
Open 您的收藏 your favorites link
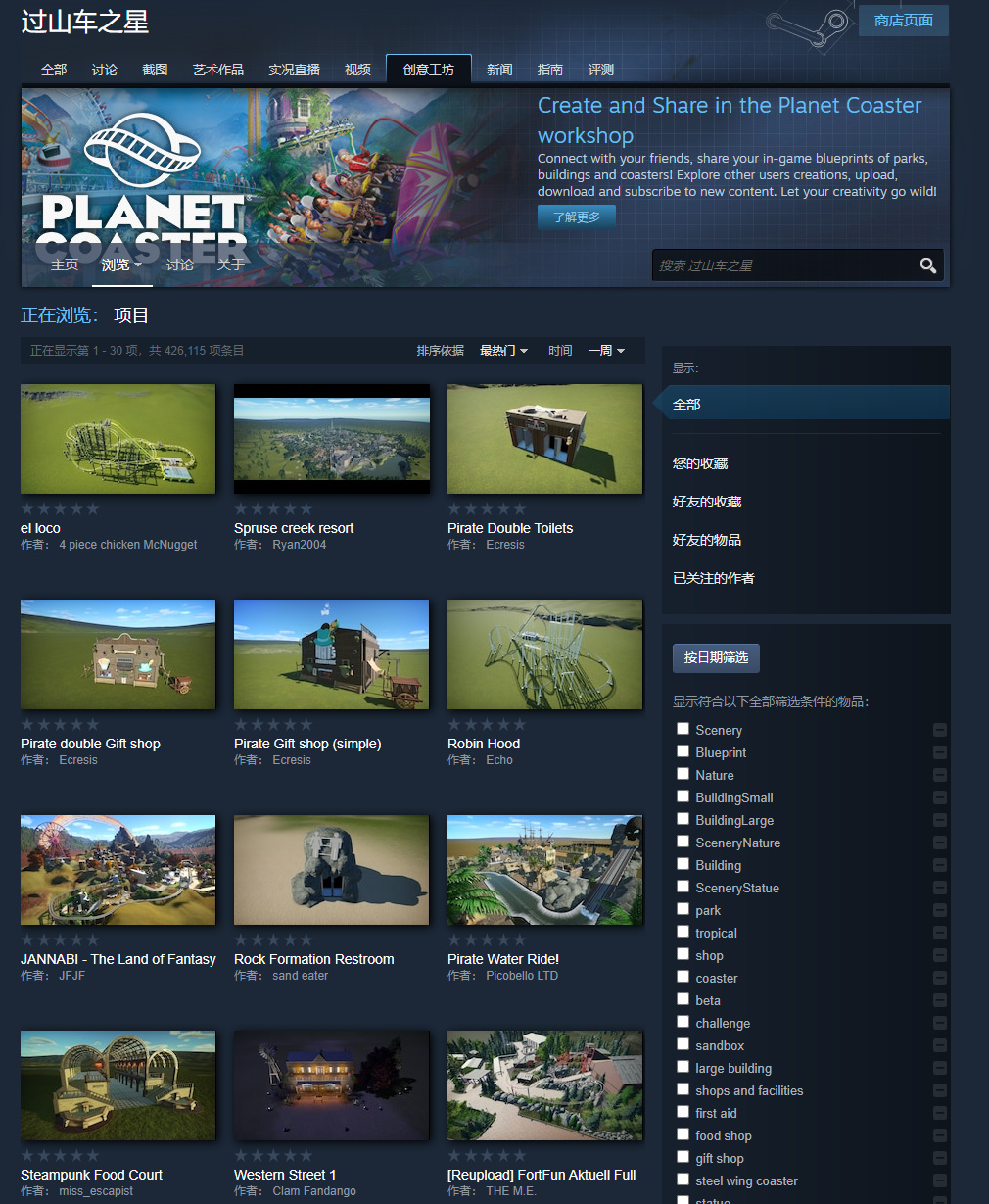click(x=700, y=463)
